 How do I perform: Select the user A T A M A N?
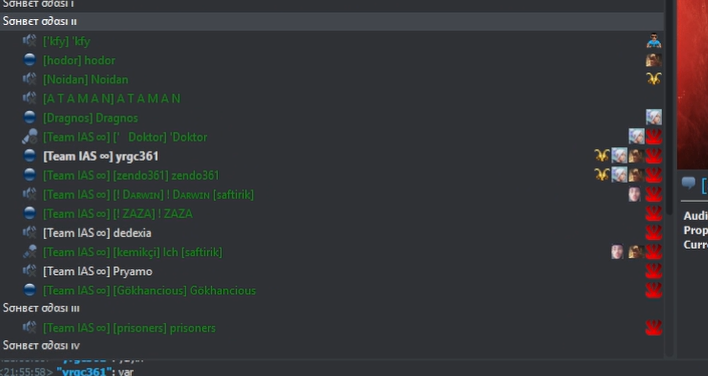click(x=112, y=98)
